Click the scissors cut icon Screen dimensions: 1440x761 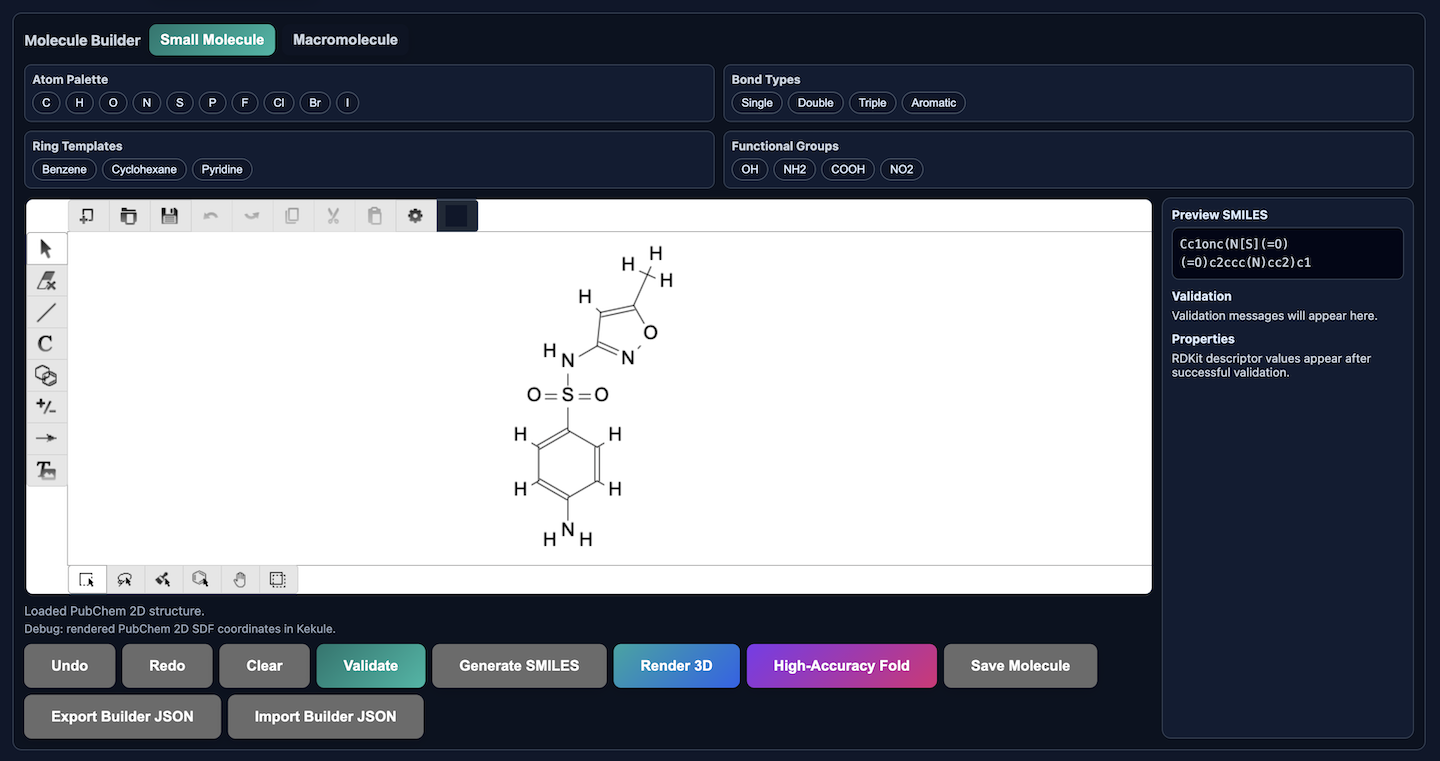334,216
